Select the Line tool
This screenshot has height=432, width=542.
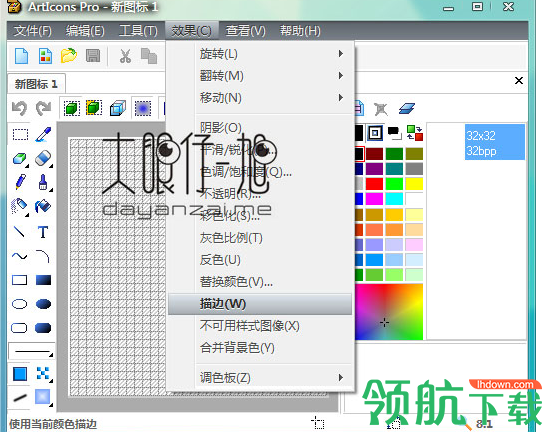tap(19, 231)
